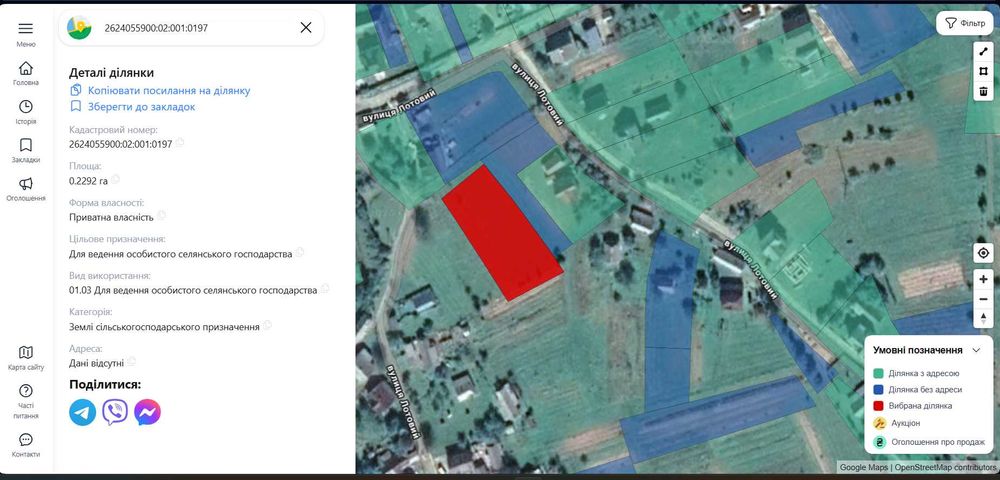Screen dimensions: 1000x480
Task: Copy the Категорія value icon
Action: point(267,325)
